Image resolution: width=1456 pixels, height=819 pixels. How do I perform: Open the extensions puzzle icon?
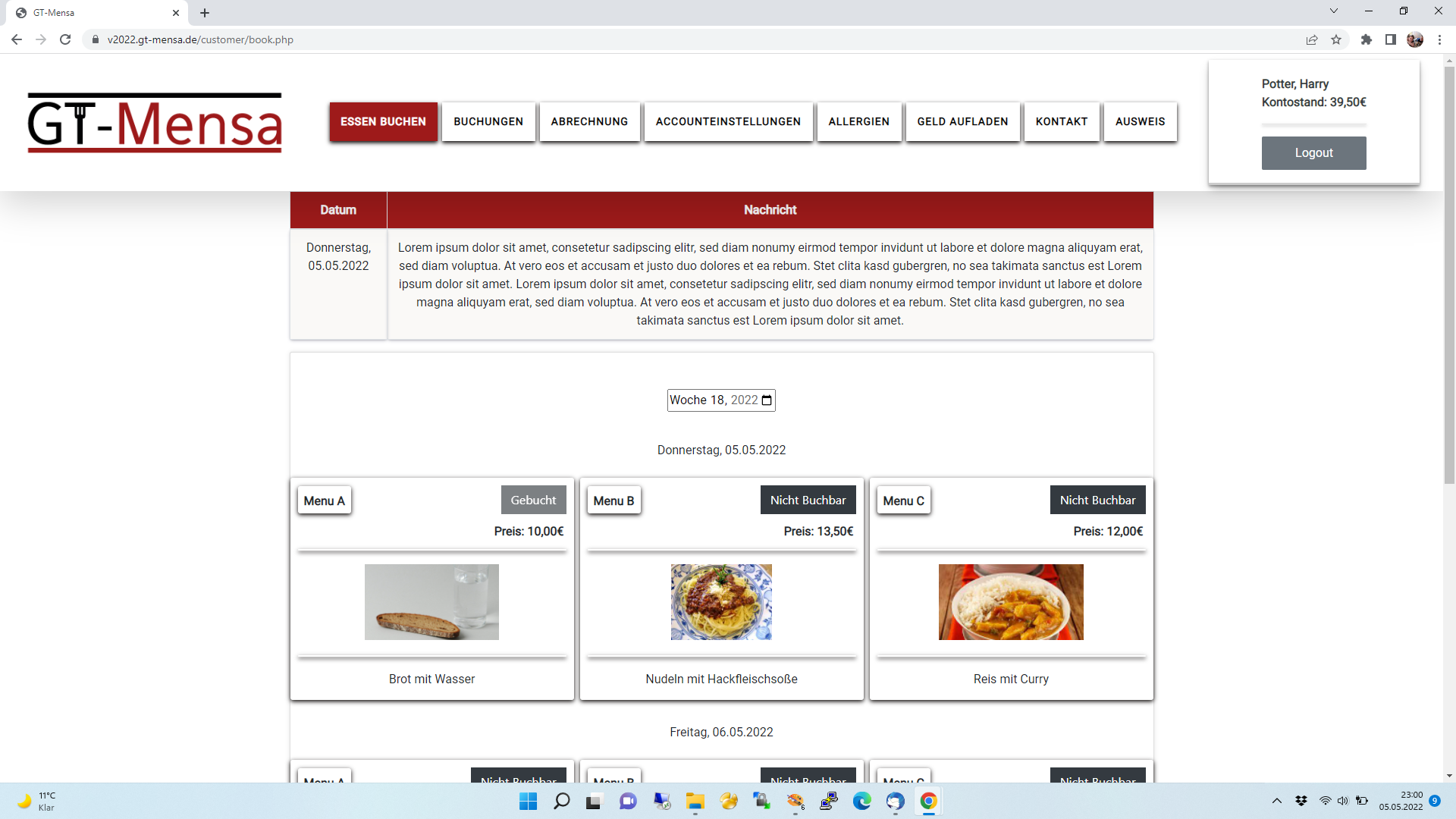point(1366,39)
